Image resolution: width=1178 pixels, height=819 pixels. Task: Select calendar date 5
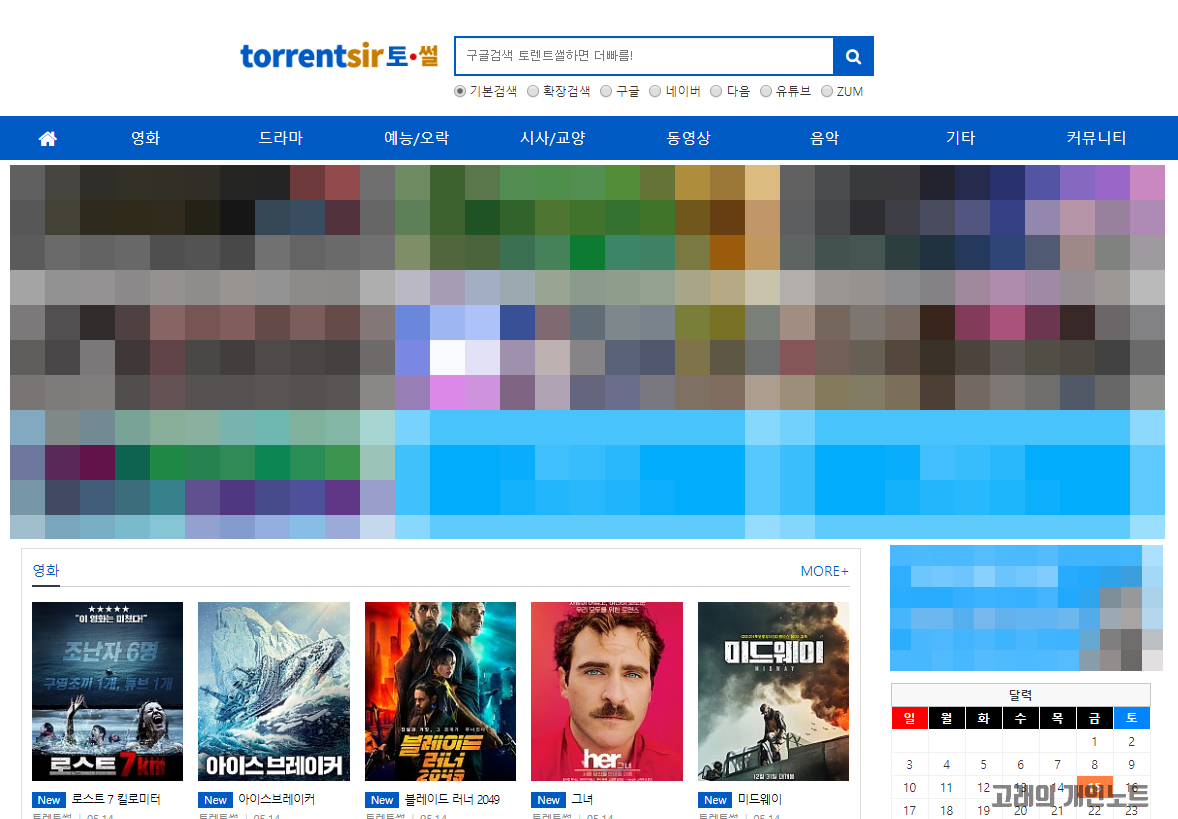[983, 765]
